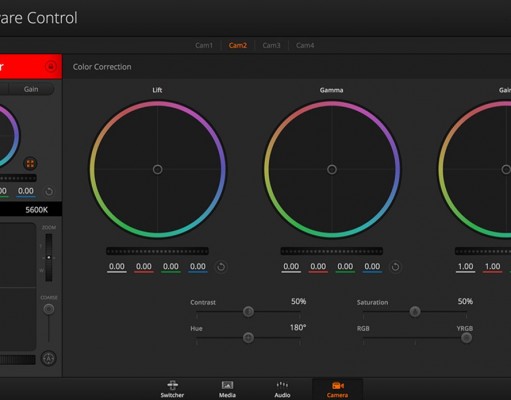Open the Audio page
The height and width of the screenshot is (400, 511).
point(282,389)
